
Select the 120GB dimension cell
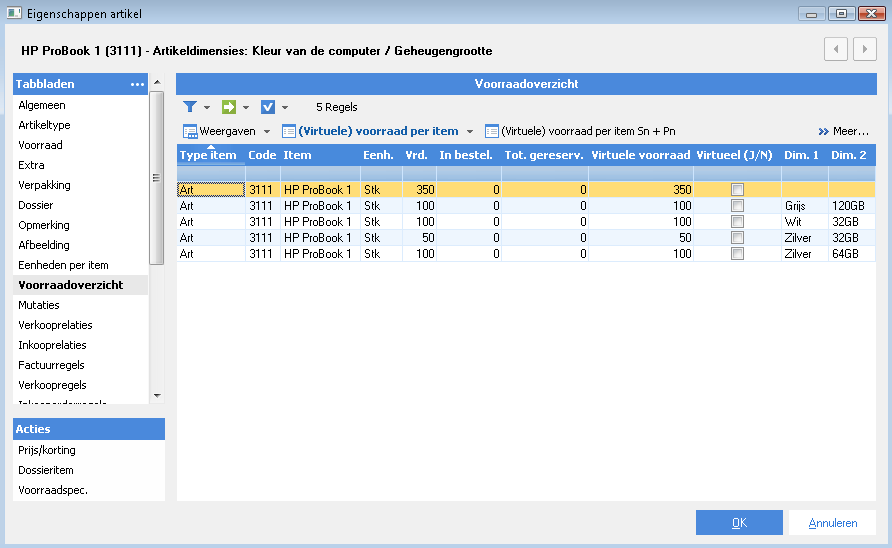[x=852, y=205]
